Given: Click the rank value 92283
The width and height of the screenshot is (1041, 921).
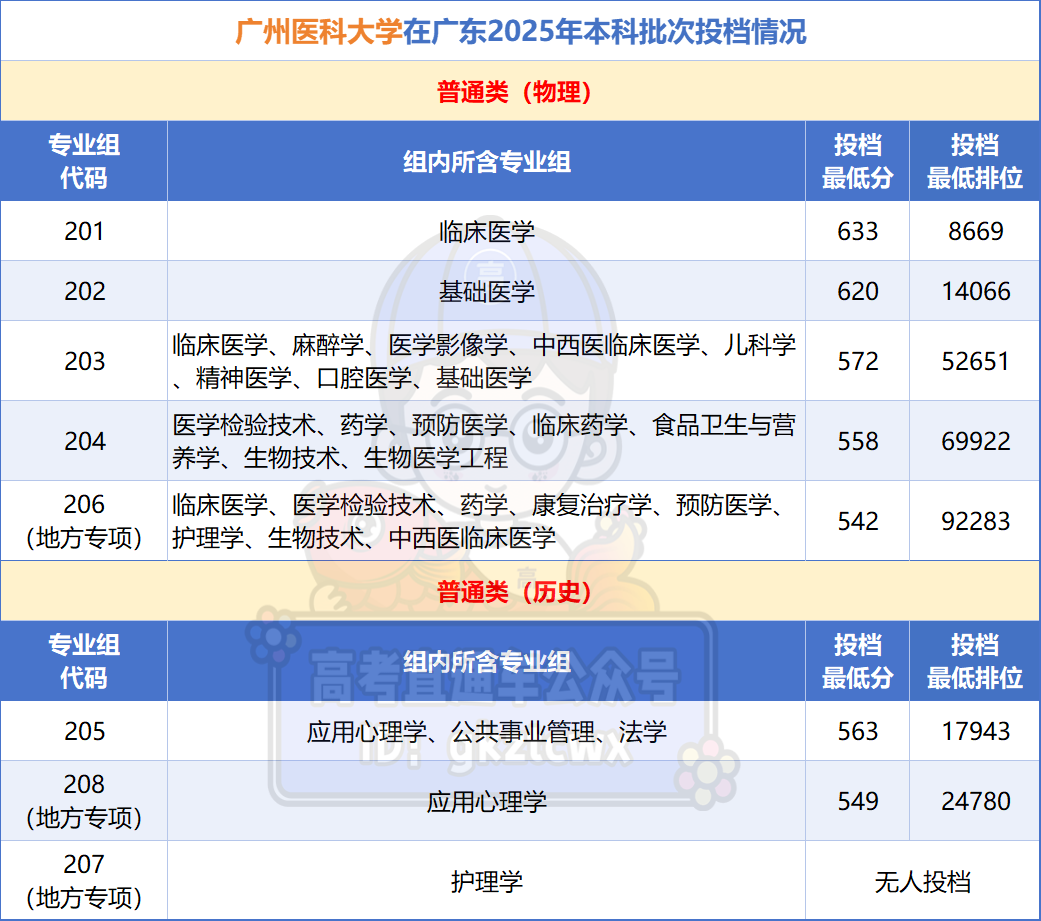Looking at the screenshot, I should click(x=975, y=521).
